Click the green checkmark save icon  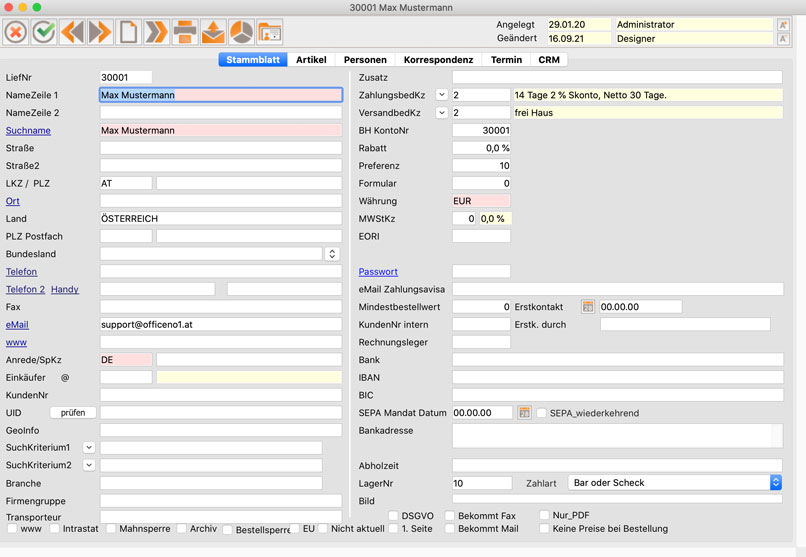tap(44, 32)
